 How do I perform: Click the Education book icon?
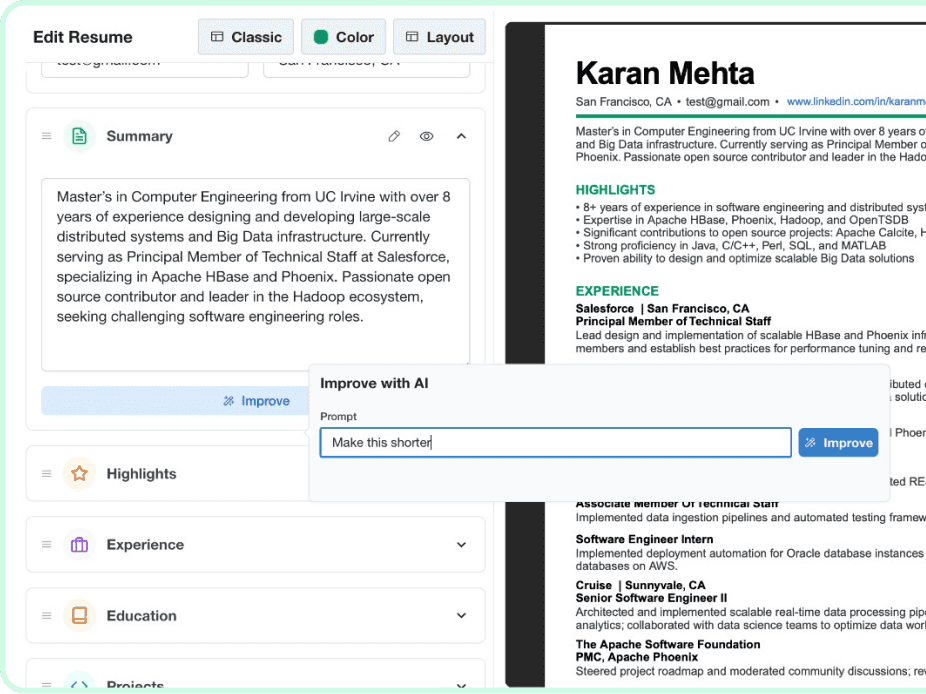click(x=79, y=615)
